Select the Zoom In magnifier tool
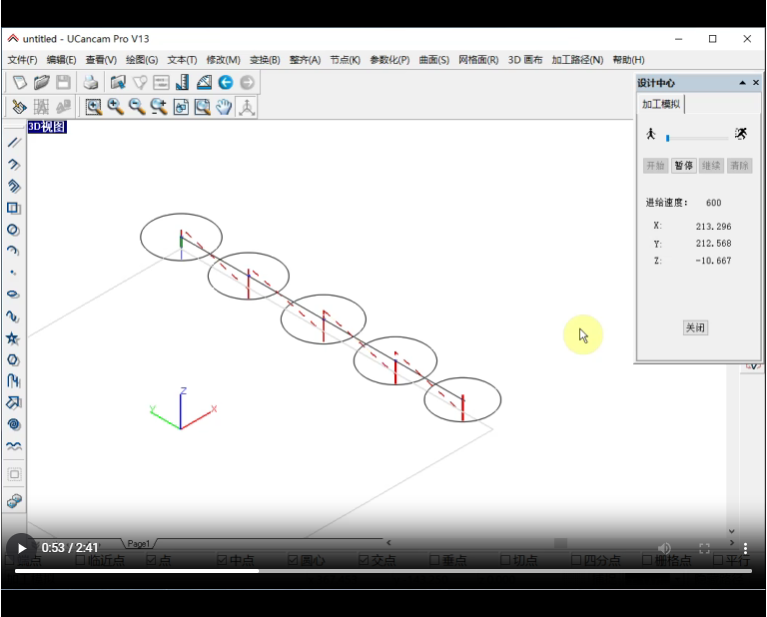This screenshot has width=767, height=617. click(x=115, y=107)
